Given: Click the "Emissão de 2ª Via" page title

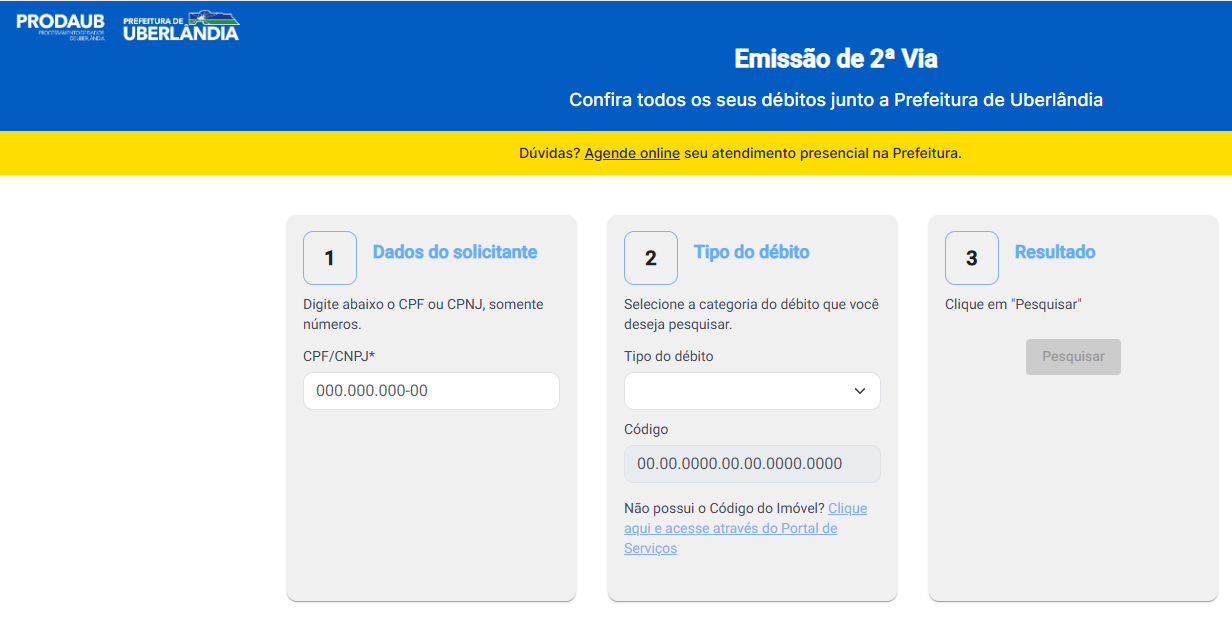Looking at the screenshot, I should coord(835,59).
